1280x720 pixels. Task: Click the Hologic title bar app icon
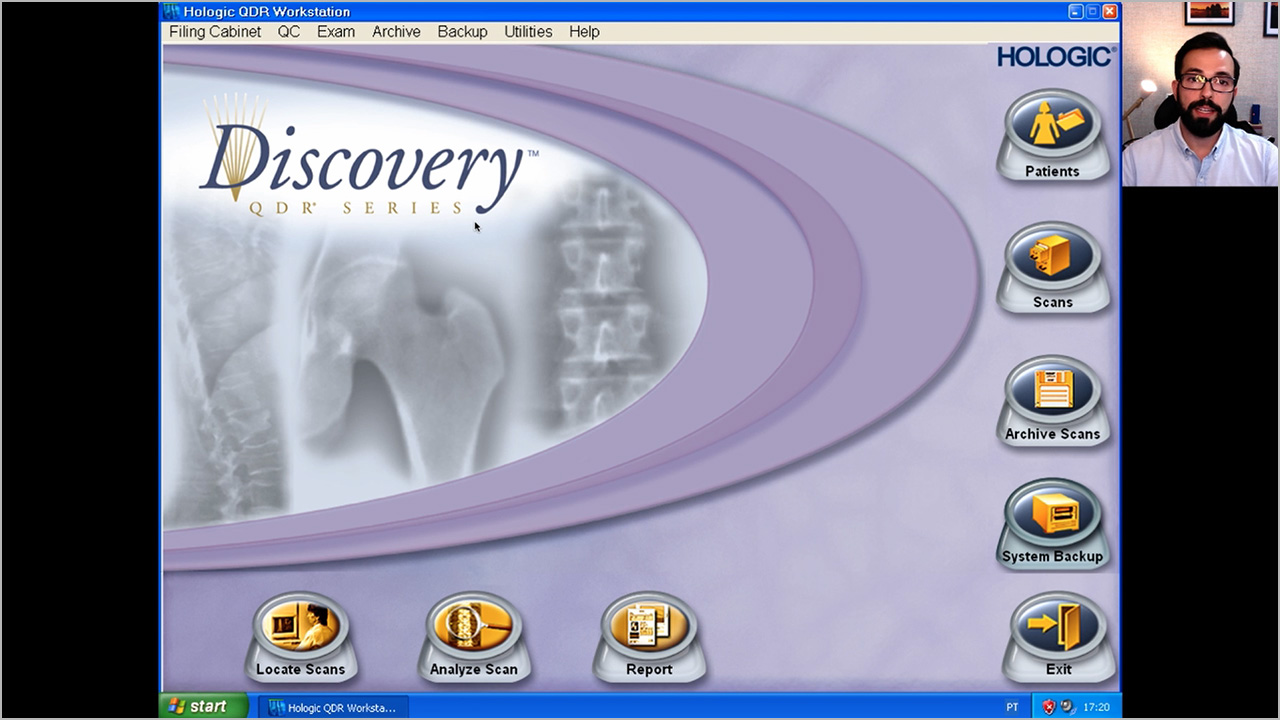172,12
